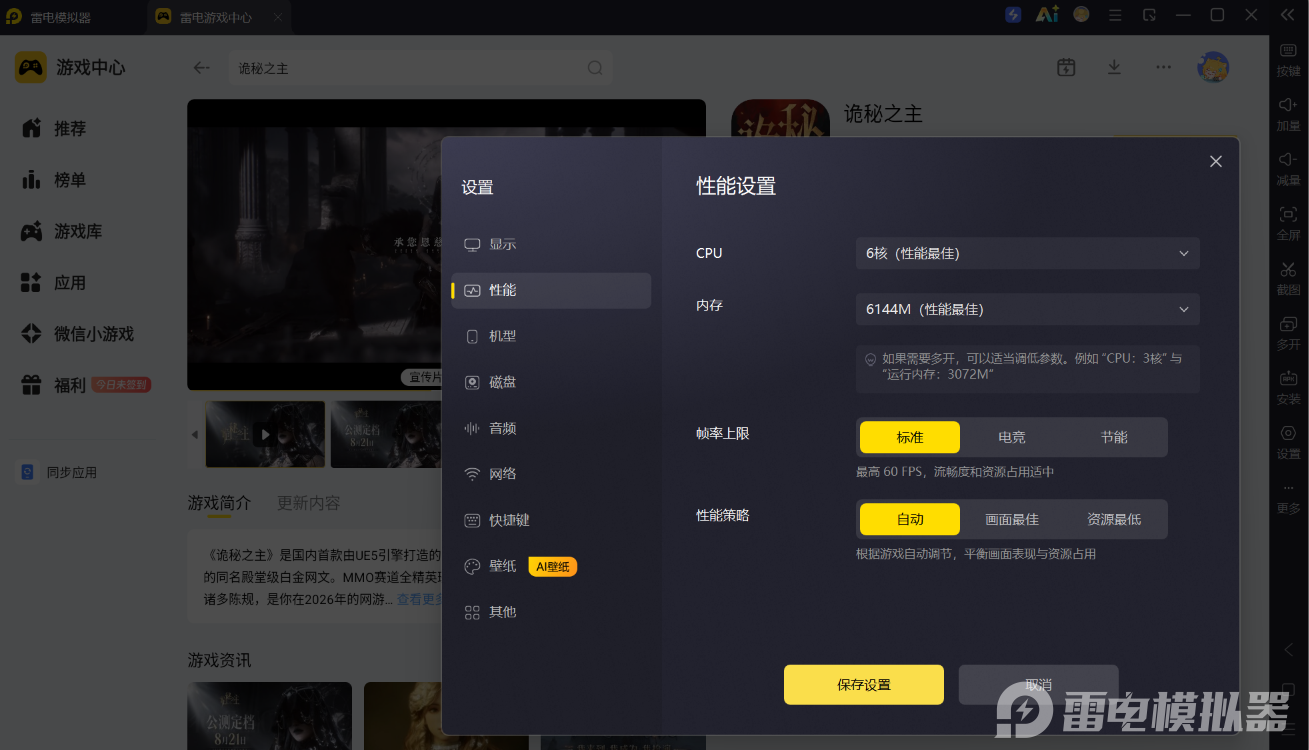Select 节能 frame rate limit
The image size is (1309, 750).
pos(1114,437)
